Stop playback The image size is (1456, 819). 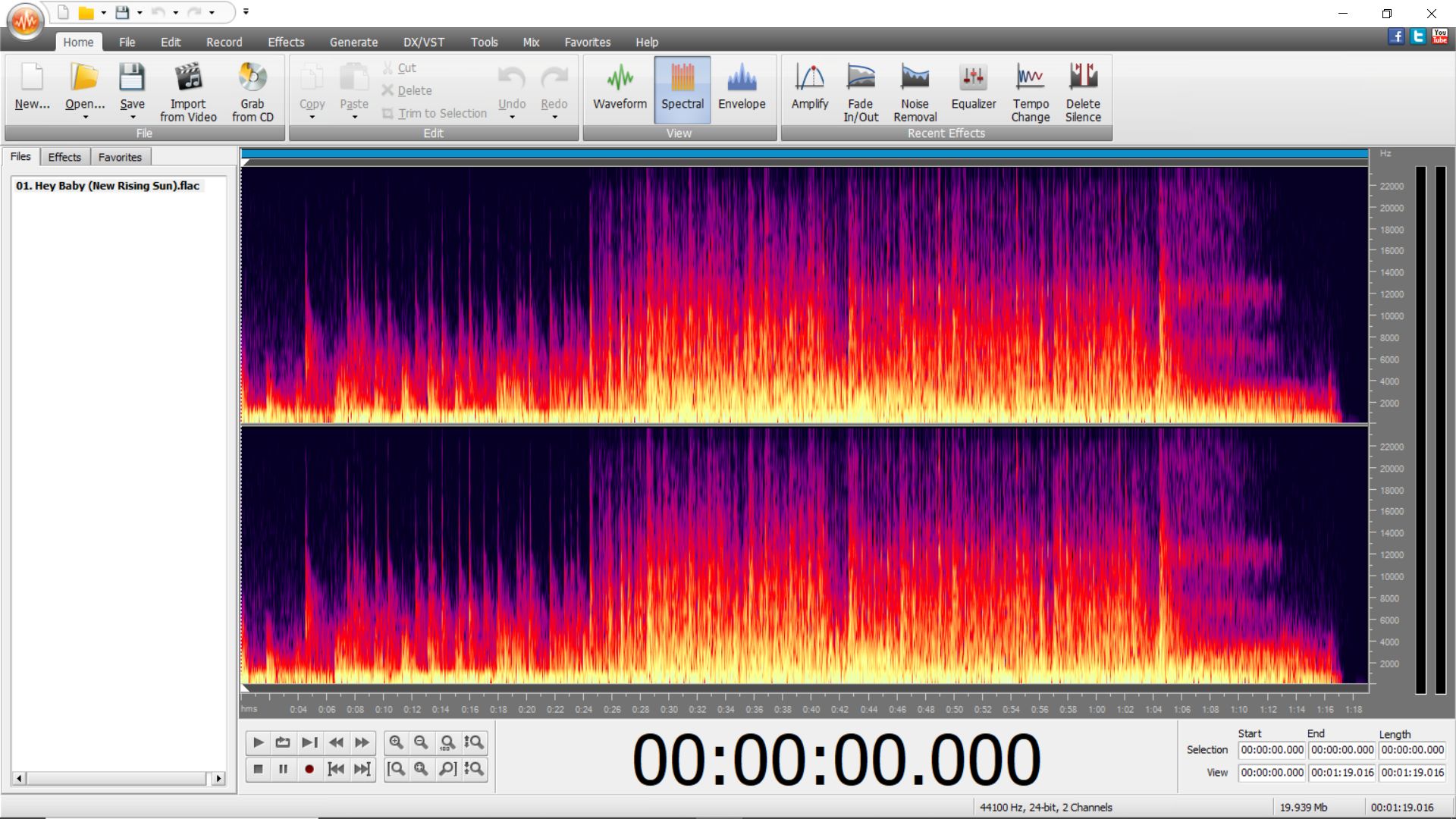click(258, 769)
